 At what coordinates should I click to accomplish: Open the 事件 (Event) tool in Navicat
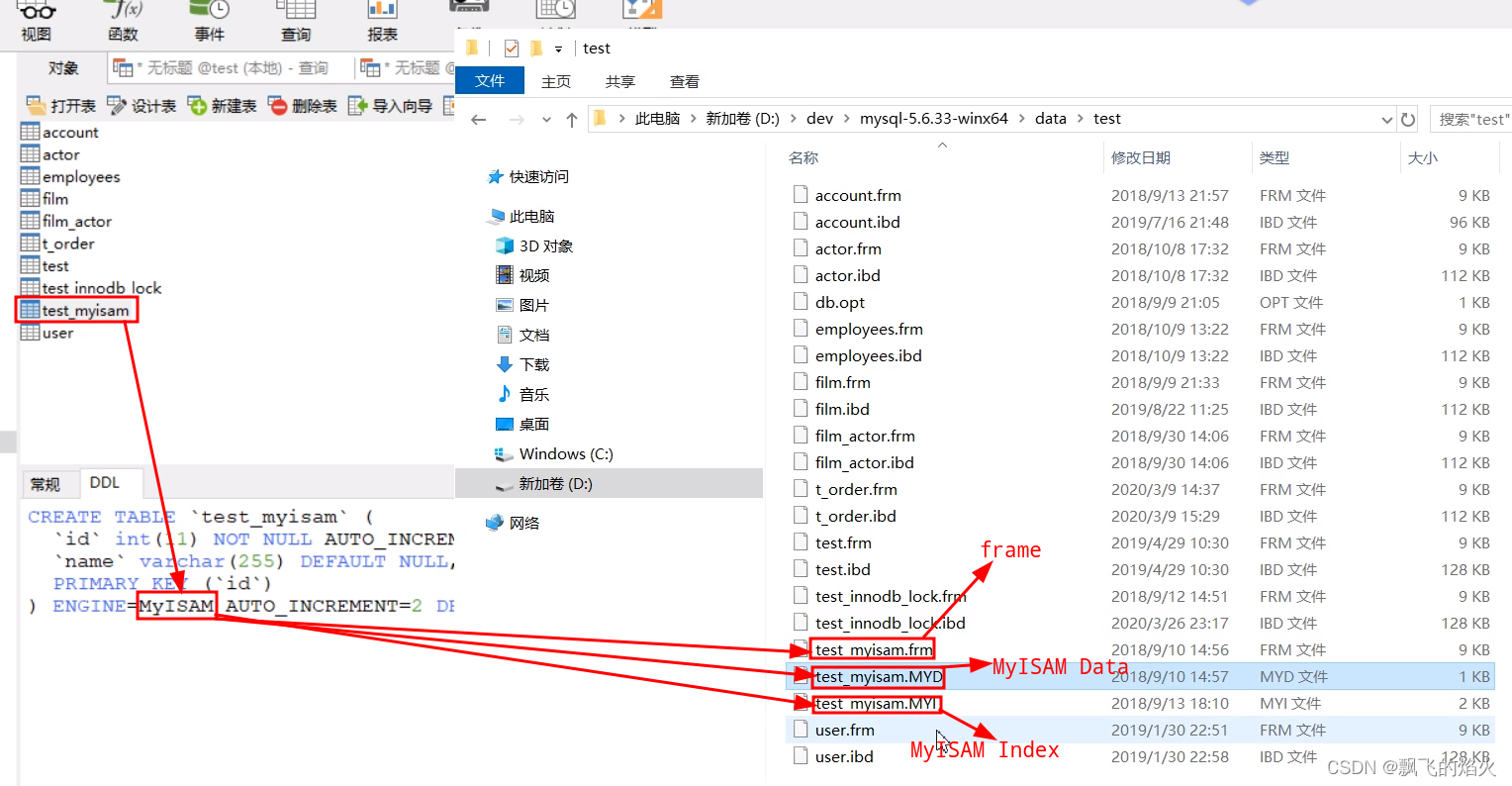(210, 22)
